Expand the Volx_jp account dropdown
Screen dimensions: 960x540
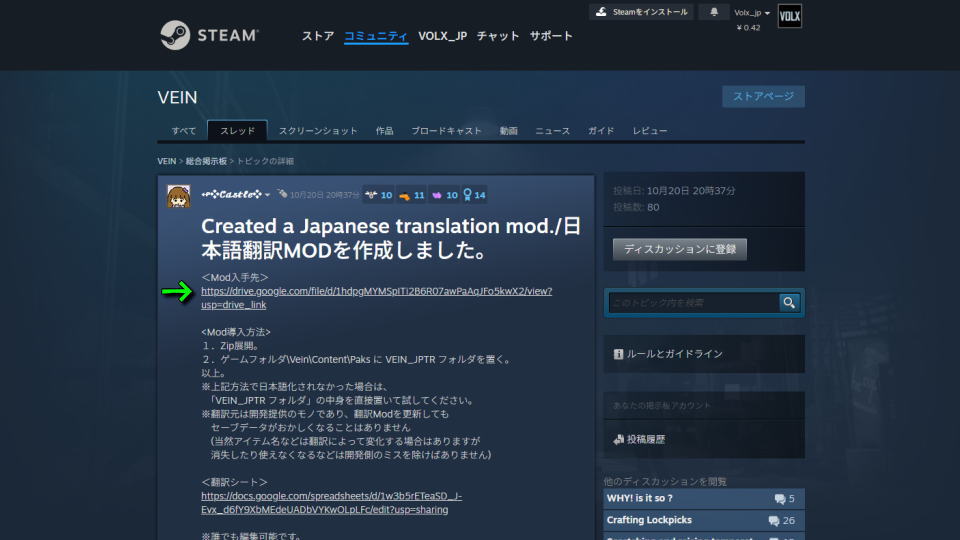(752, 12)
